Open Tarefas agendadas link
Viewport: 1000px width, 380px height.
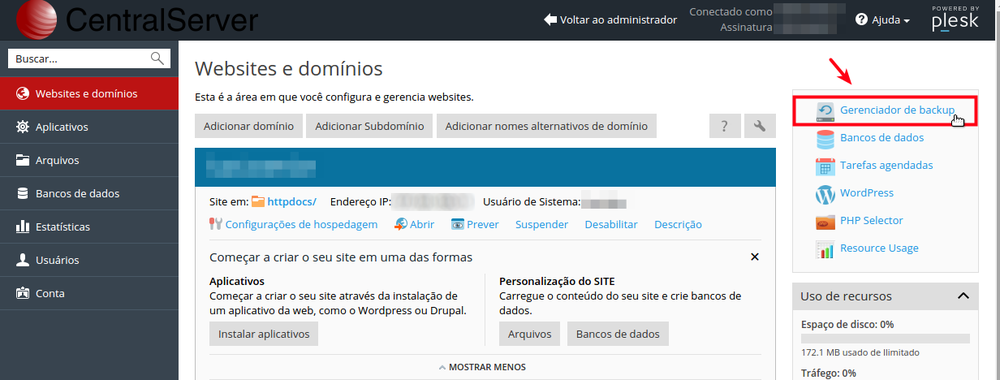coord(886,165)
